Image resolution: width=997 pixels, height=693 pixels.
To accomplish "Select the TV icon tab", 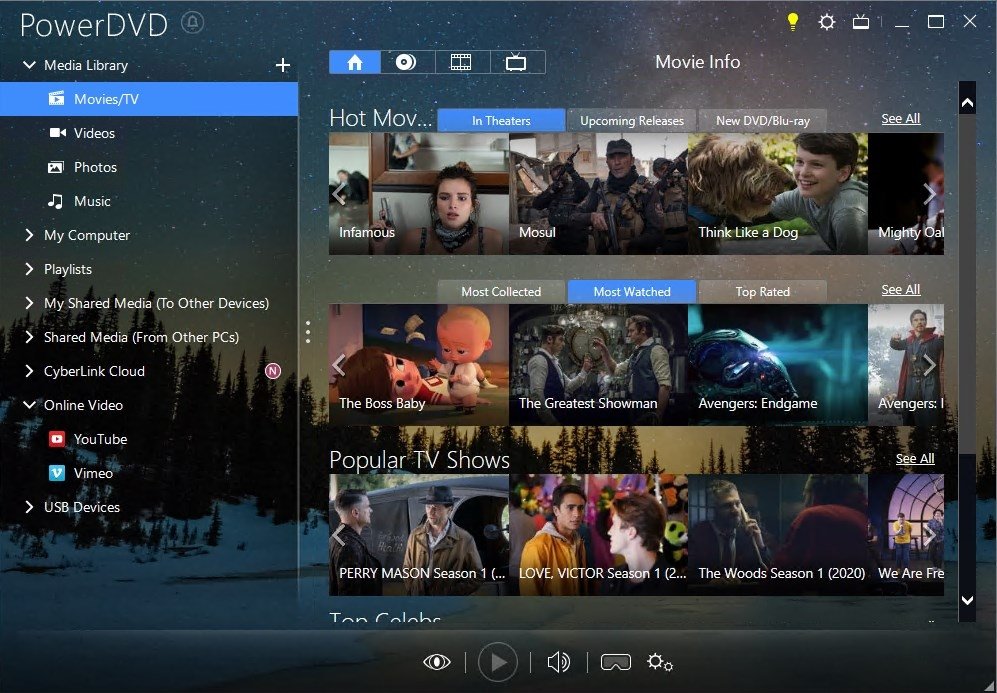I will pyautogui.click(x=516, y=62).
